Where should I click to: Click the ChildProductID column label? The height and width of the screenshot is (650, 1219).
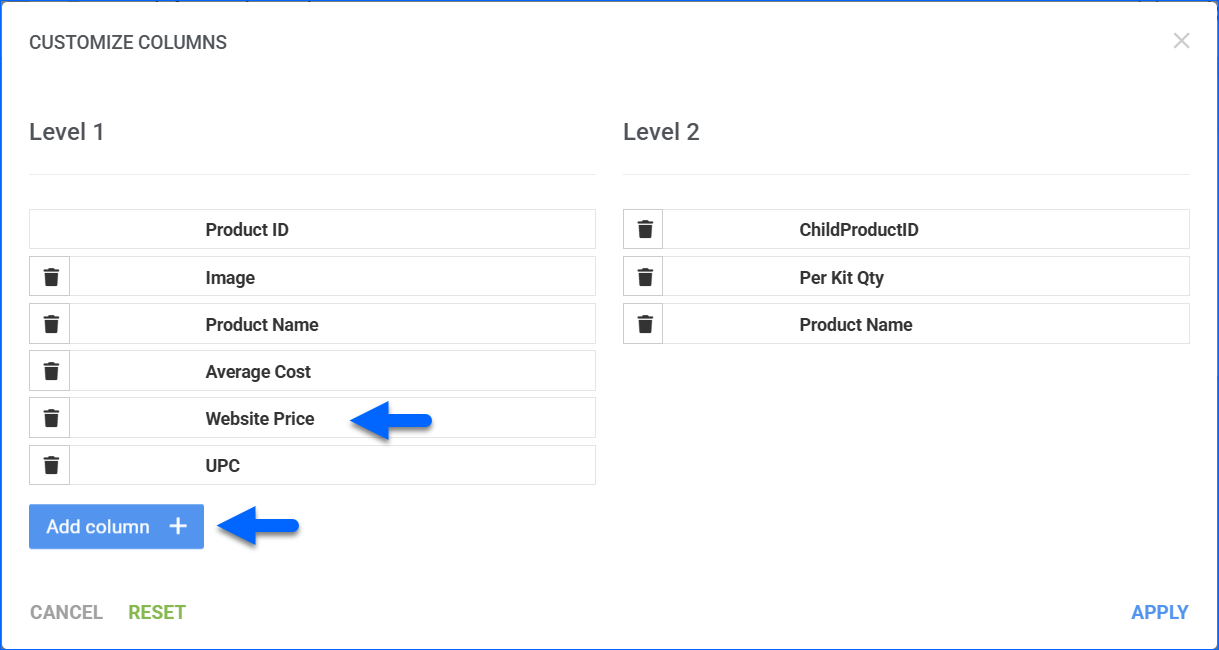[x=859, y=230]
